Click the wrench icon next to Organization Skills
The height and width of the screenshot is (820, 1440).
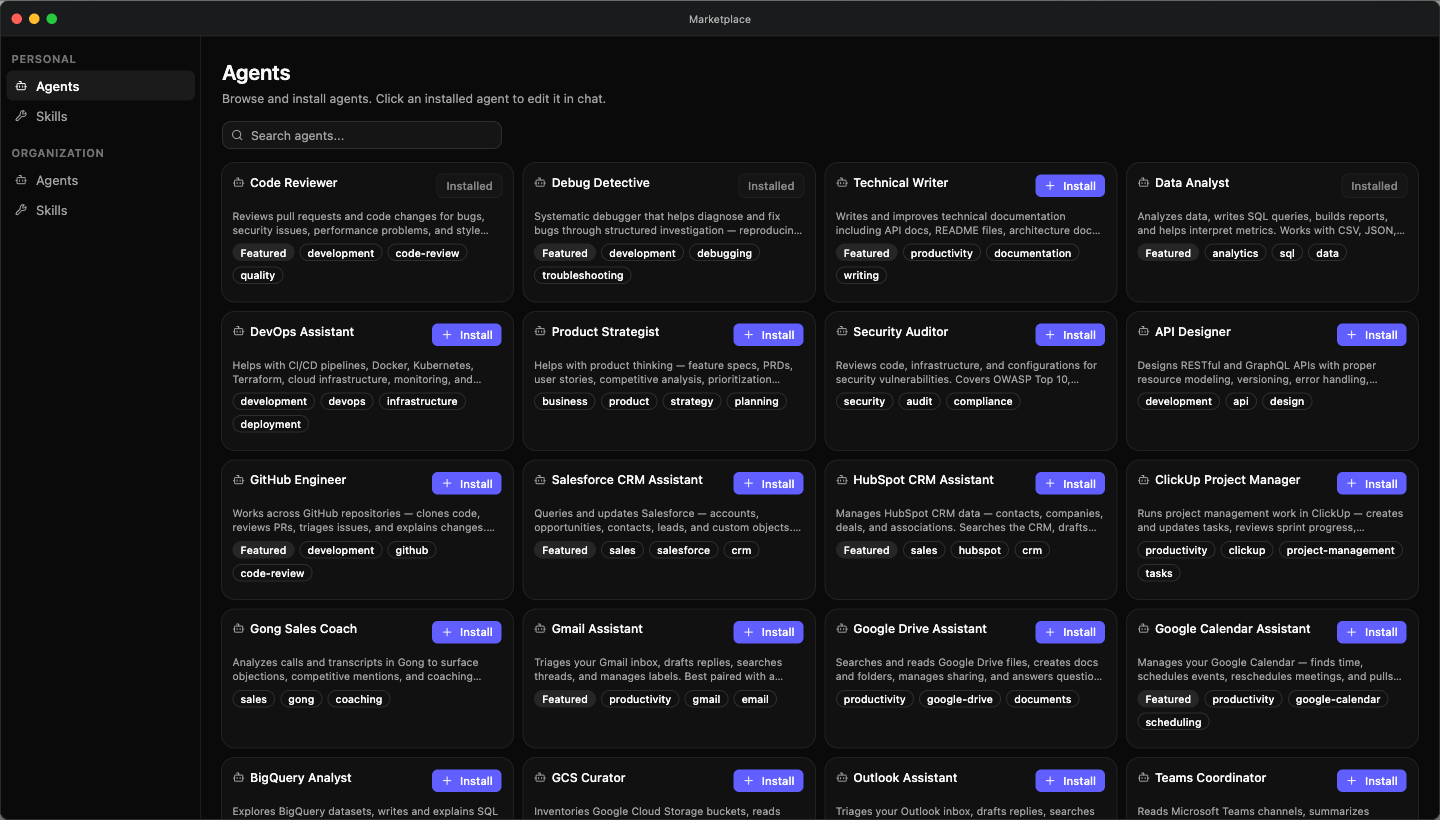click(x=21, y=210)
